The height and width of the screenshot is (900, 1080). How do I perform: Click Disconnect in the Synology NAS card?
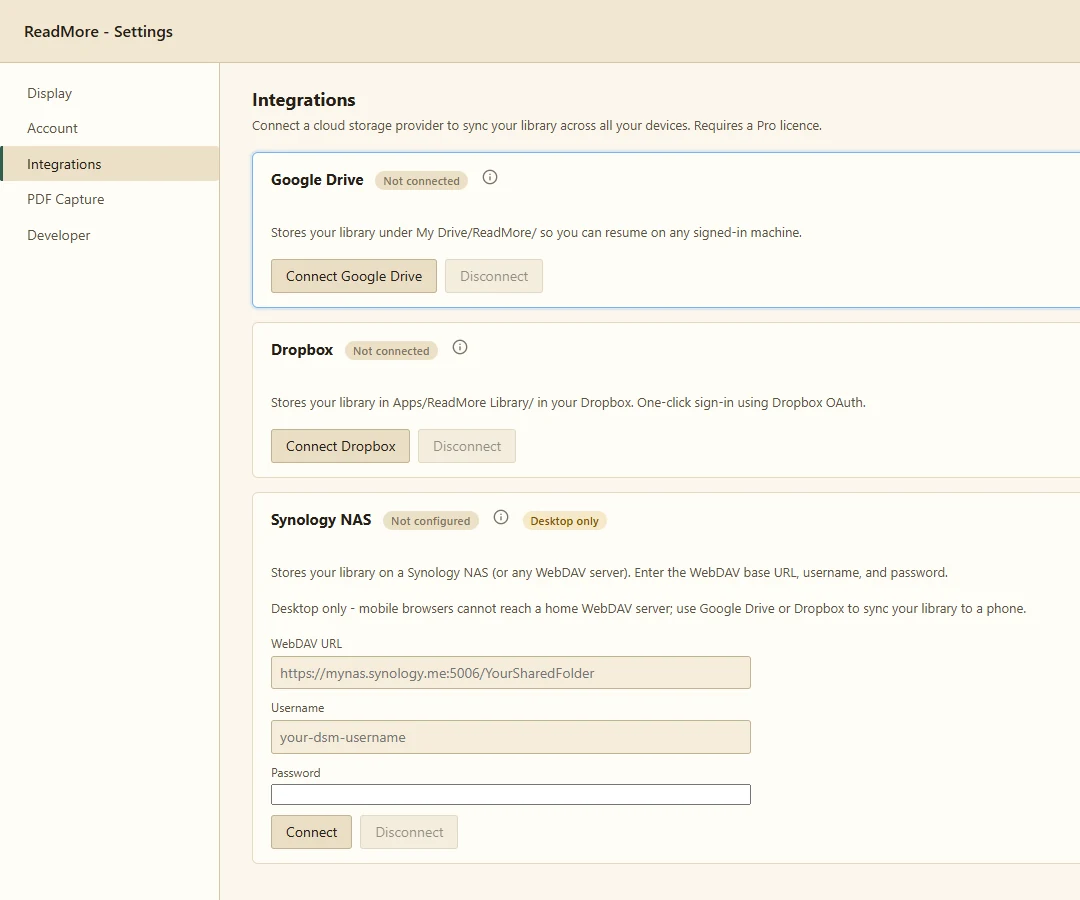(409, 832)
